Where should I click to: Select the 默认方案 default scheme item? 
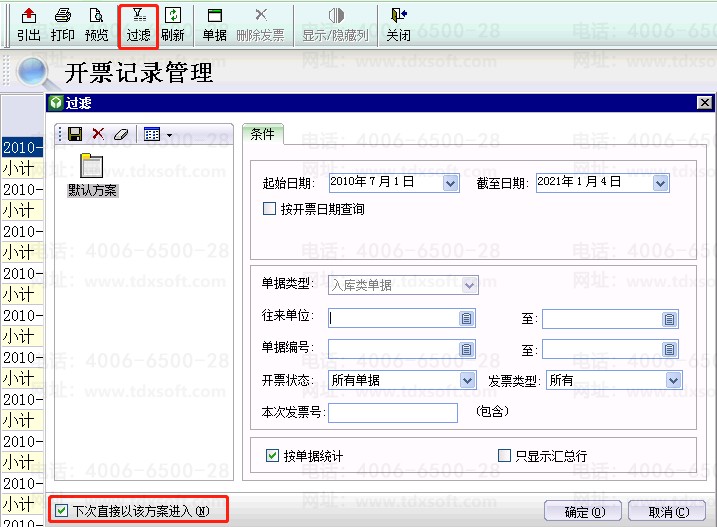(92, 176)
